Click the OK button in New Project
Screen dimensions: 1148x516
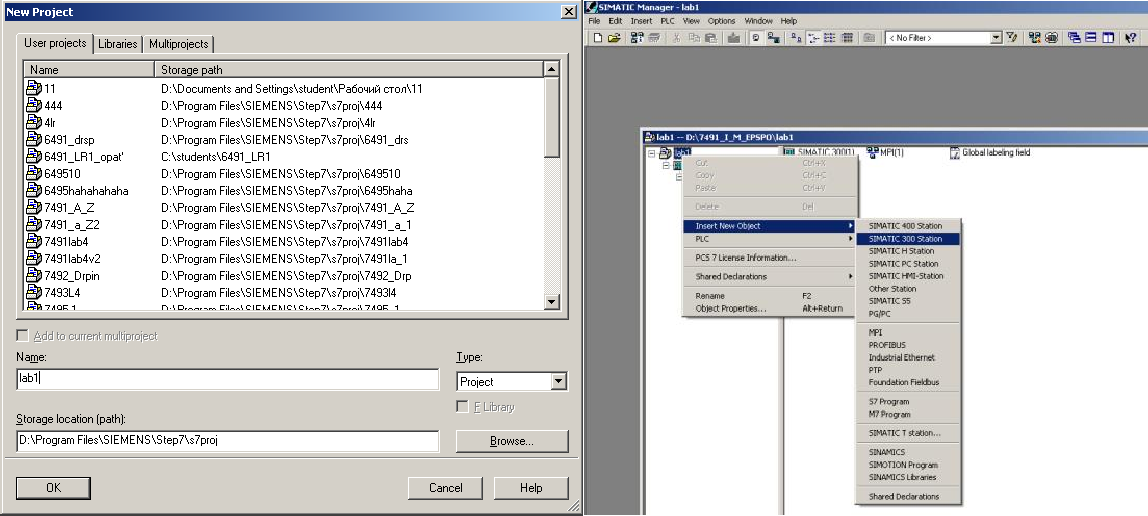click(53, 487)
